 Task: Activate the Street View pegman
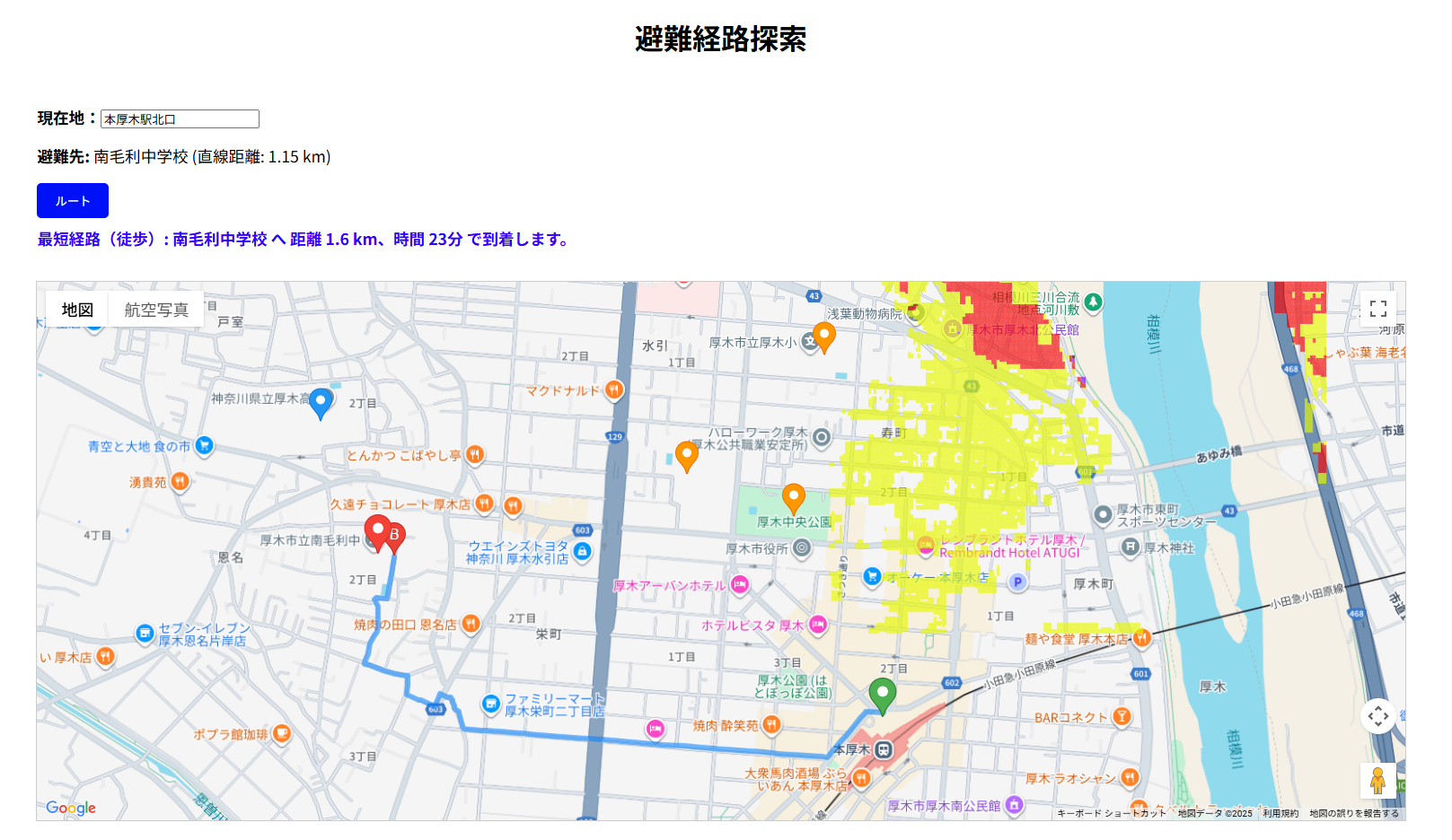click(1379, 782)
